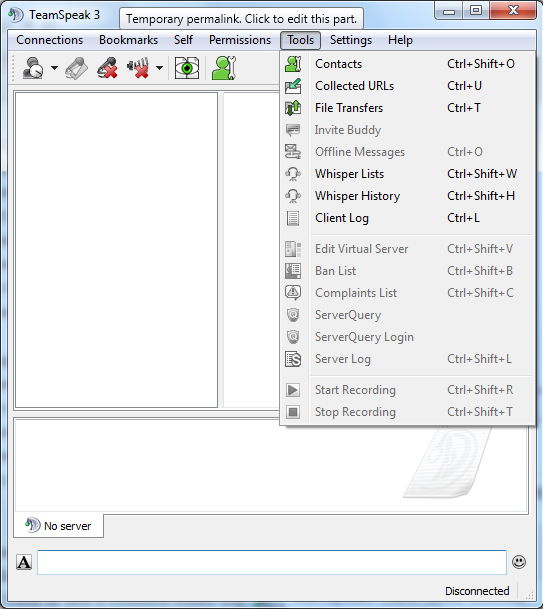
Task: Click the Set Away status toolbar icon
Action: [33, 68]
